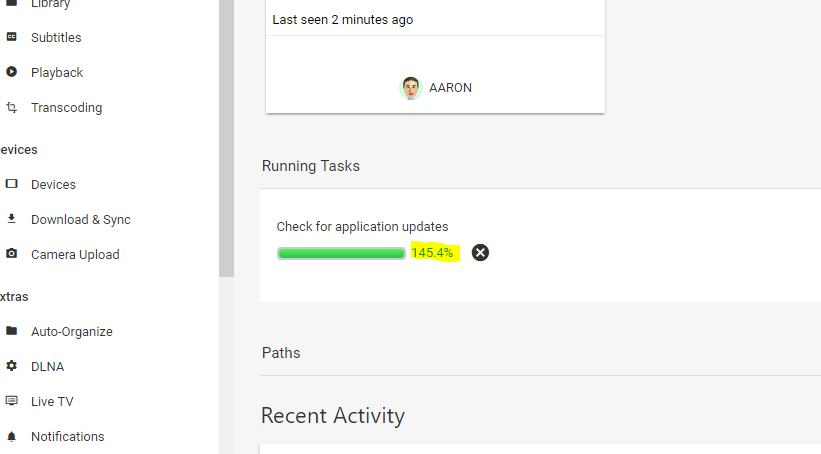Click AARON's avatar picture
The width and height of the screenshot is (821, 454).
coord(411,88)
